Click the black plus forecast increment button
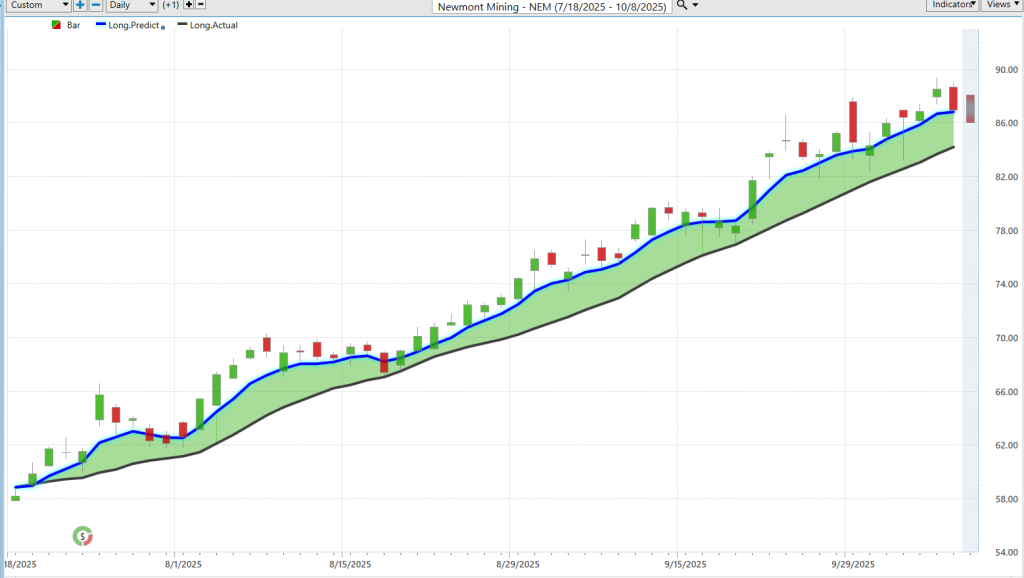 [x=188, y=5]
